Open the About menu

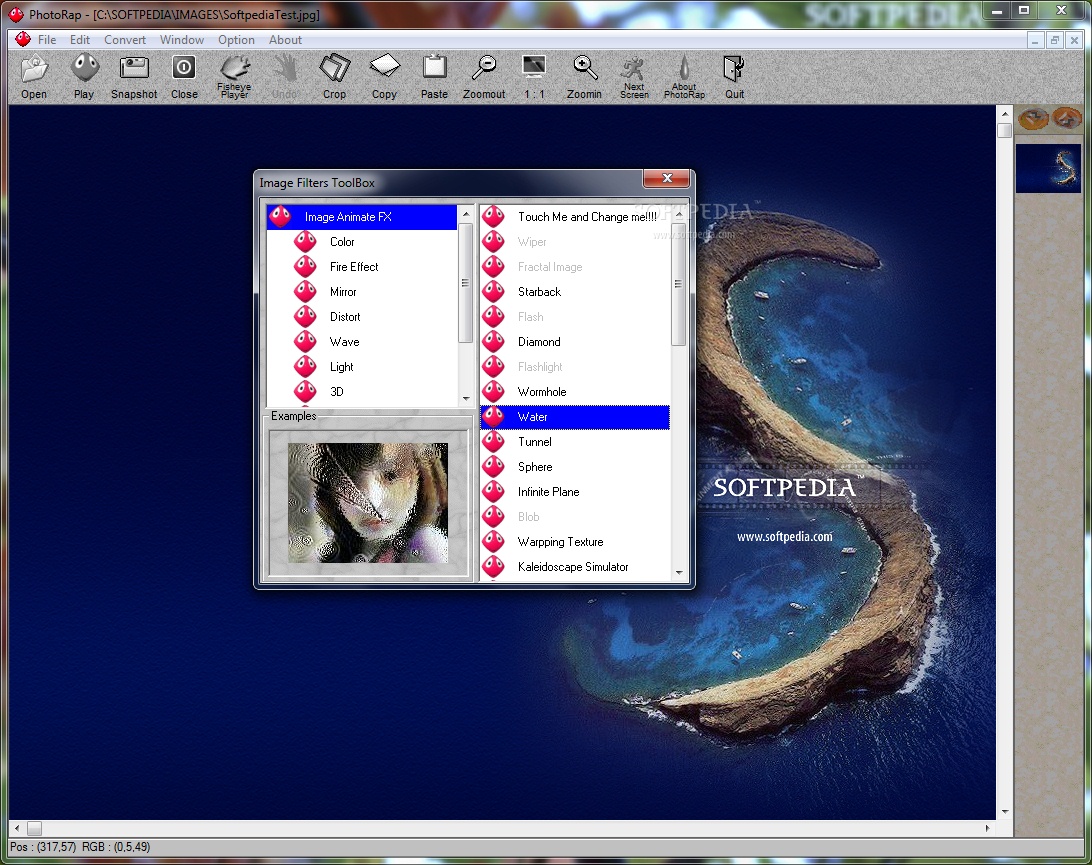[286, 40]
